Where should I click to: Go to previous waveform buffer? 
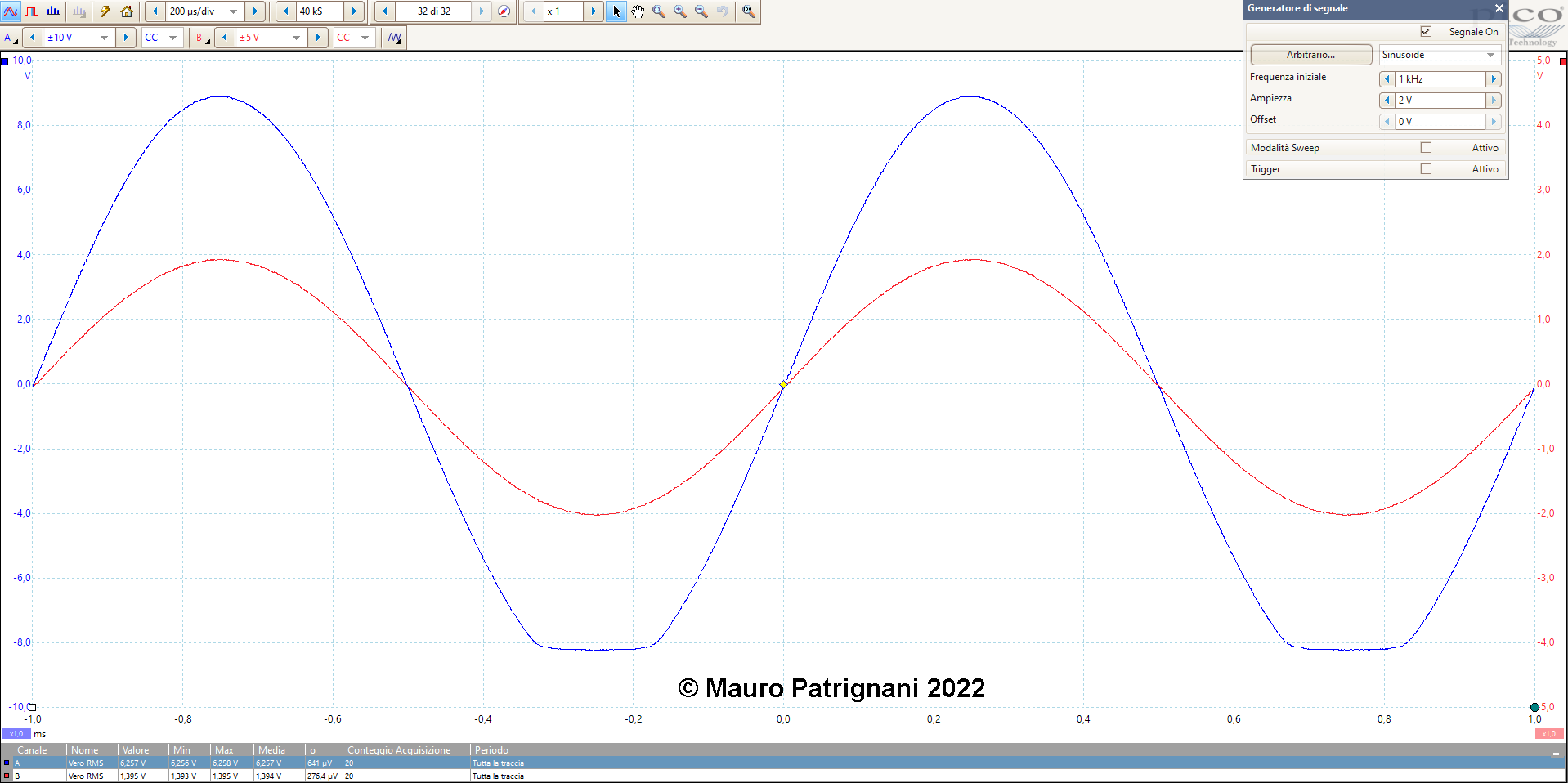385,11
